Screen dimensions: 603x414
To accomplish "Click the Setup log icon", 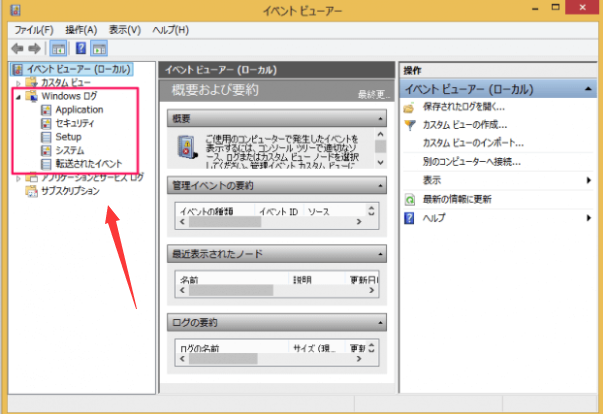I will coord(46,137).
